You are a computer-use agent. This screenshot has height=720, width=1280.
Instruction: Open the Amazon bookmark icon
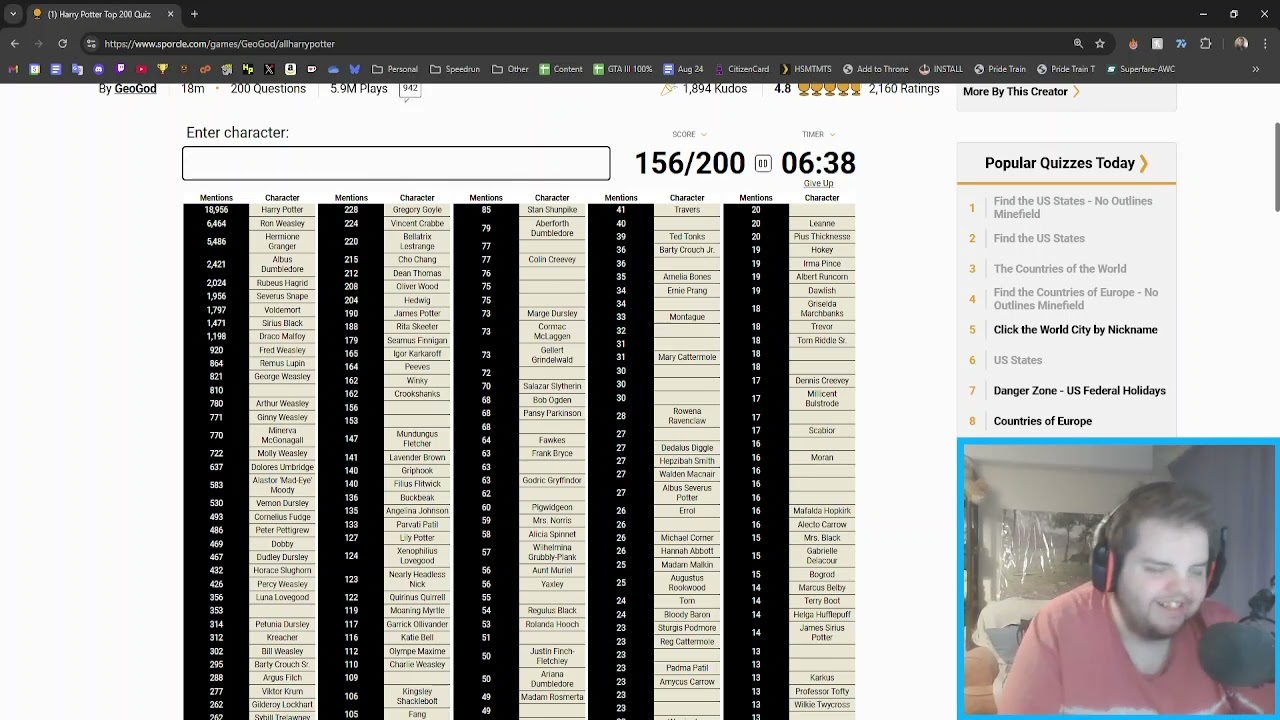290,69
